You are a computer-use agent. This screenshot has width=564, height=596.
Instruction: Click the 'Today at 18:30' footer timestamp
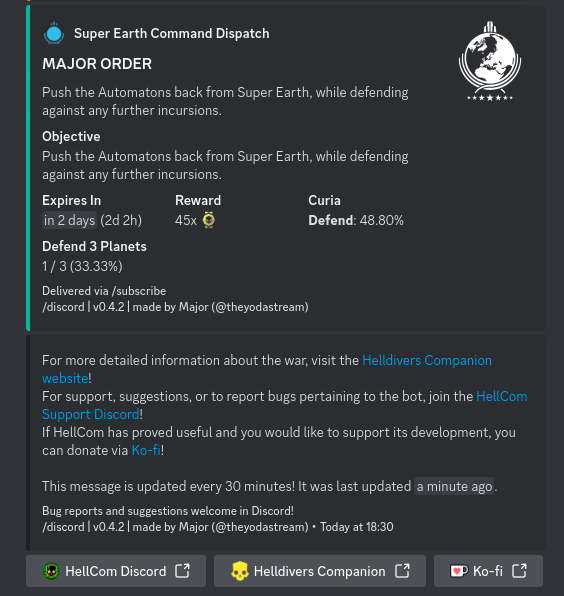point(356,527)
